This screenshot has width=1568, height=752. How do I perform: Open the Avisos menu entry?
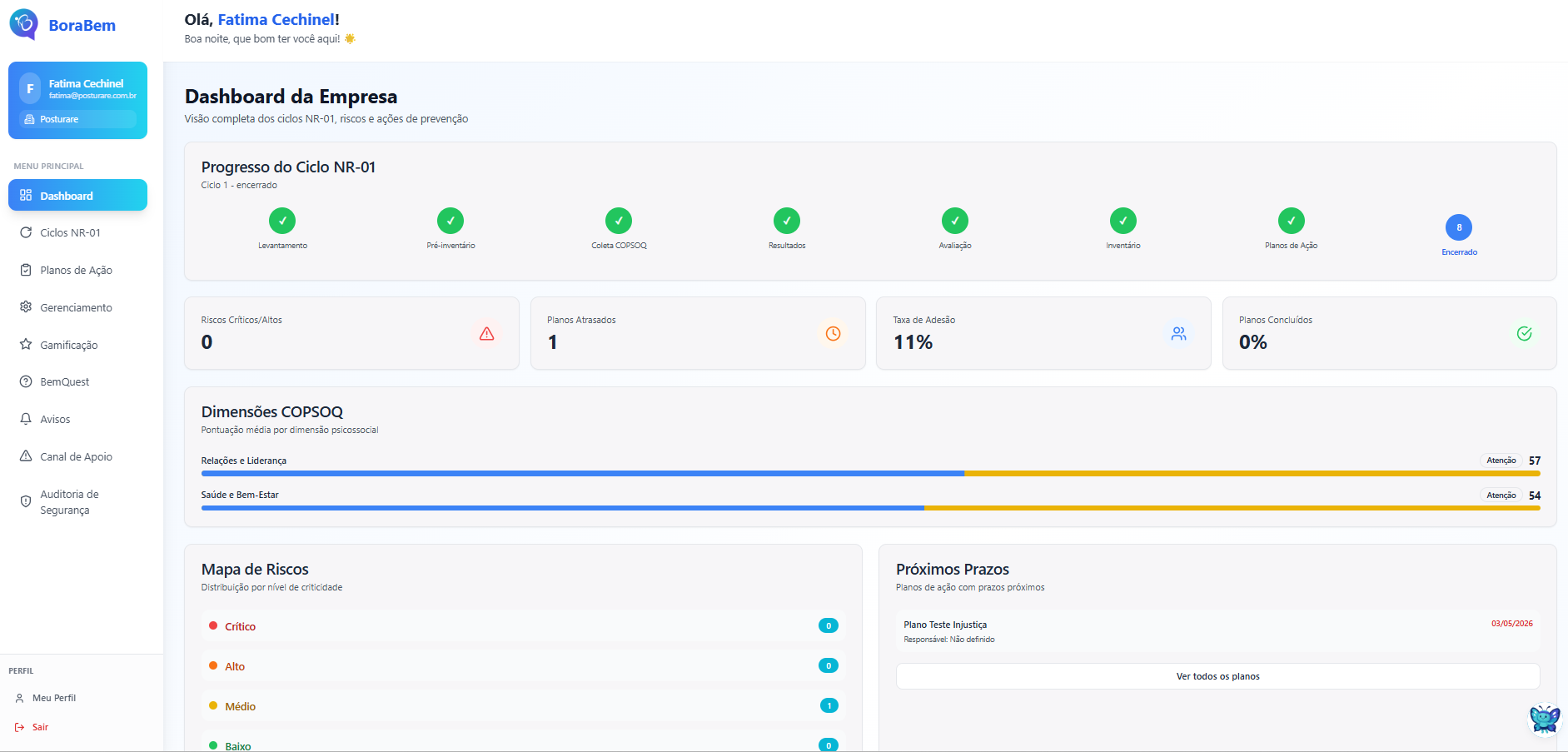tap(77, 419)
